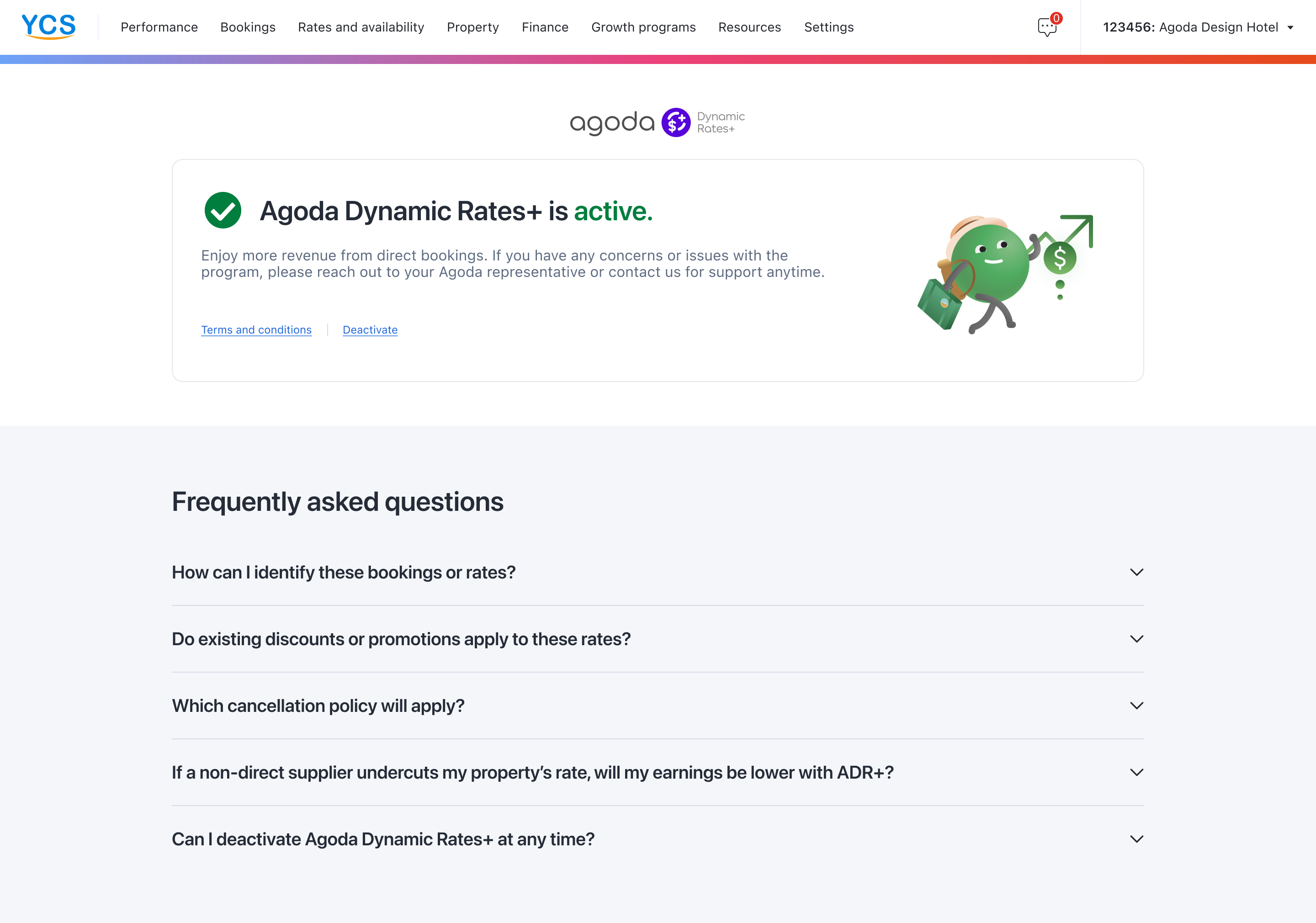Open the Finance menu
Screen dimensions: 1316x923
tap(545, 27)
